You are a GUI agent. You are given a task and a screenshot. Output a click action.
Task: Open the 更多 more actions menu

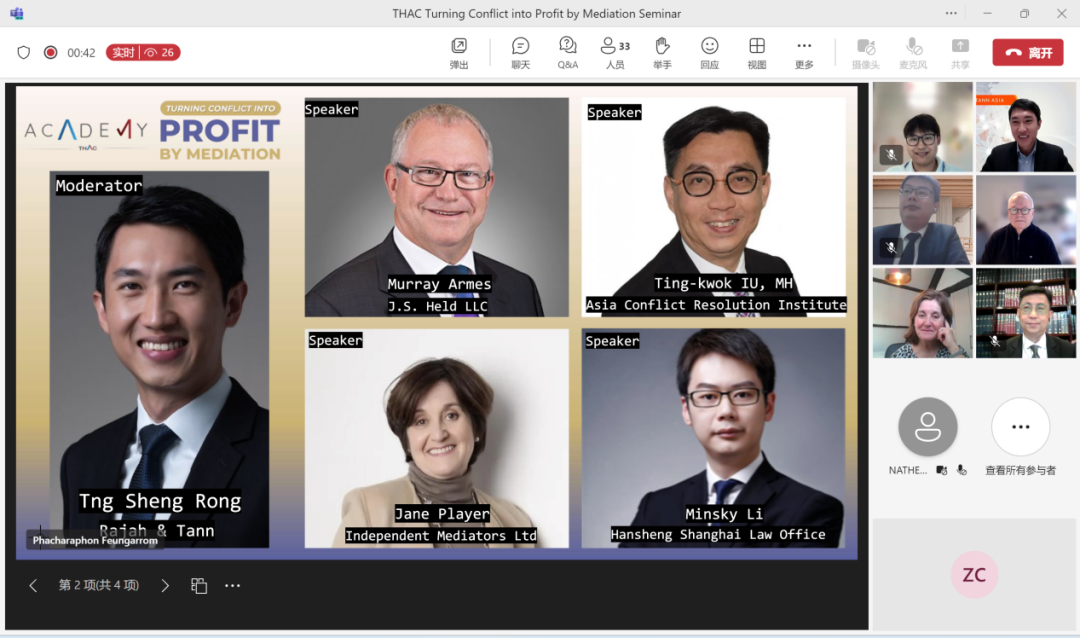[x=804, y=53]
